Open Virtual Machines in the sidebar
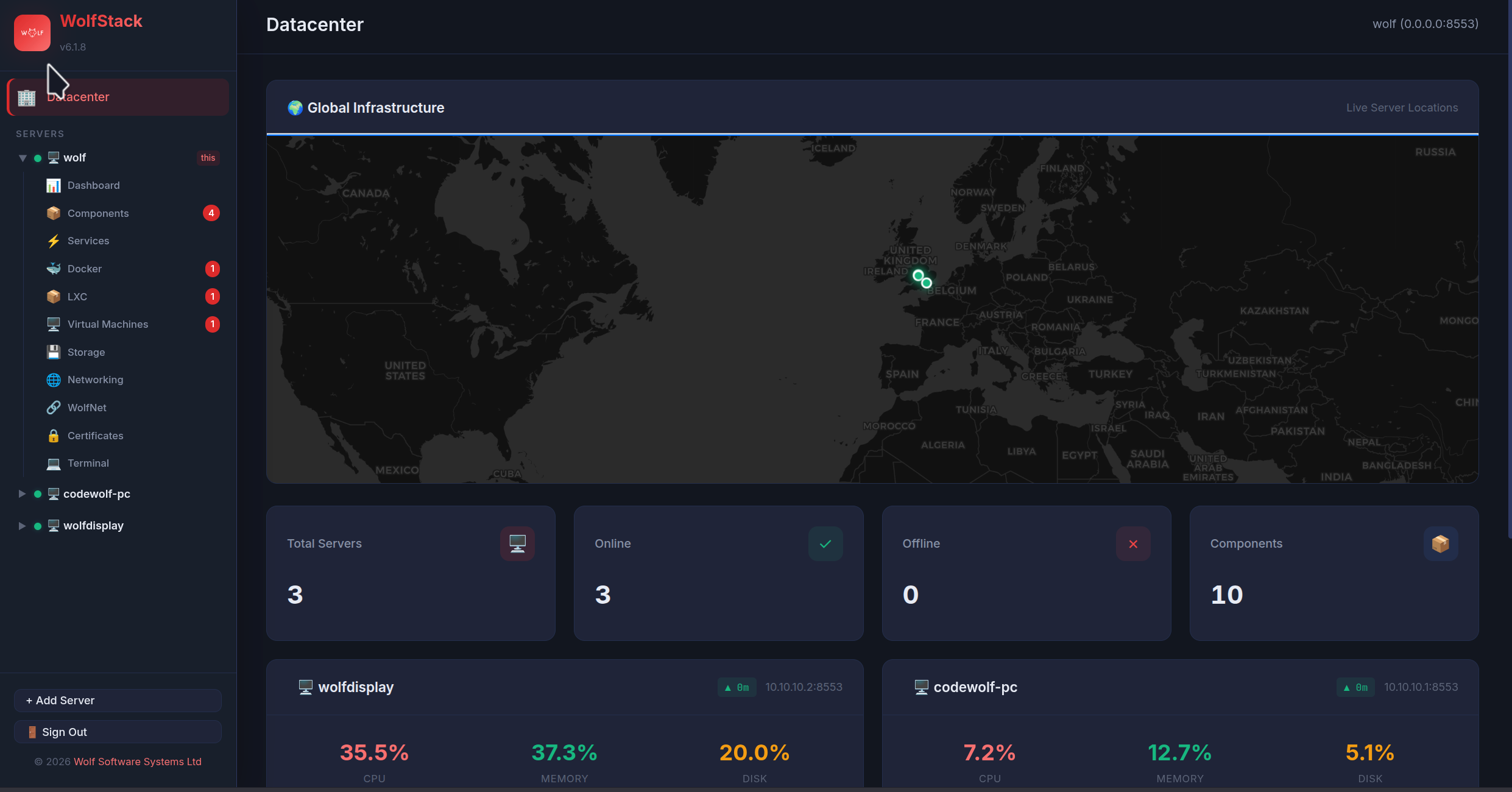Image resolution: width=1512 pixels, height=792 pixels. coord(107,324)
